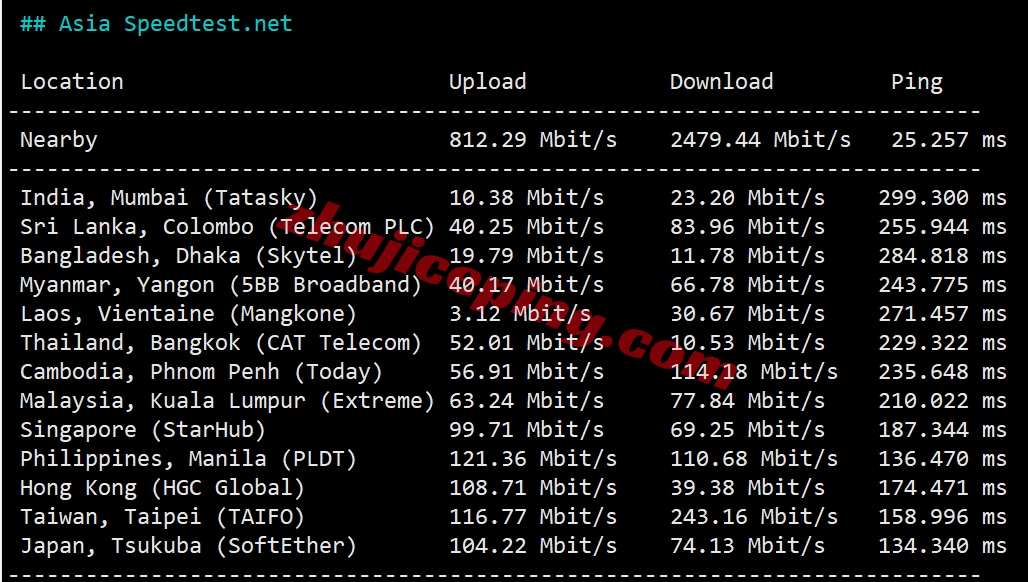This screenshot has height=582, width=1028.
Task: Click Philippines, Manila (PLDT) line
Action: (x=513, y=459)
